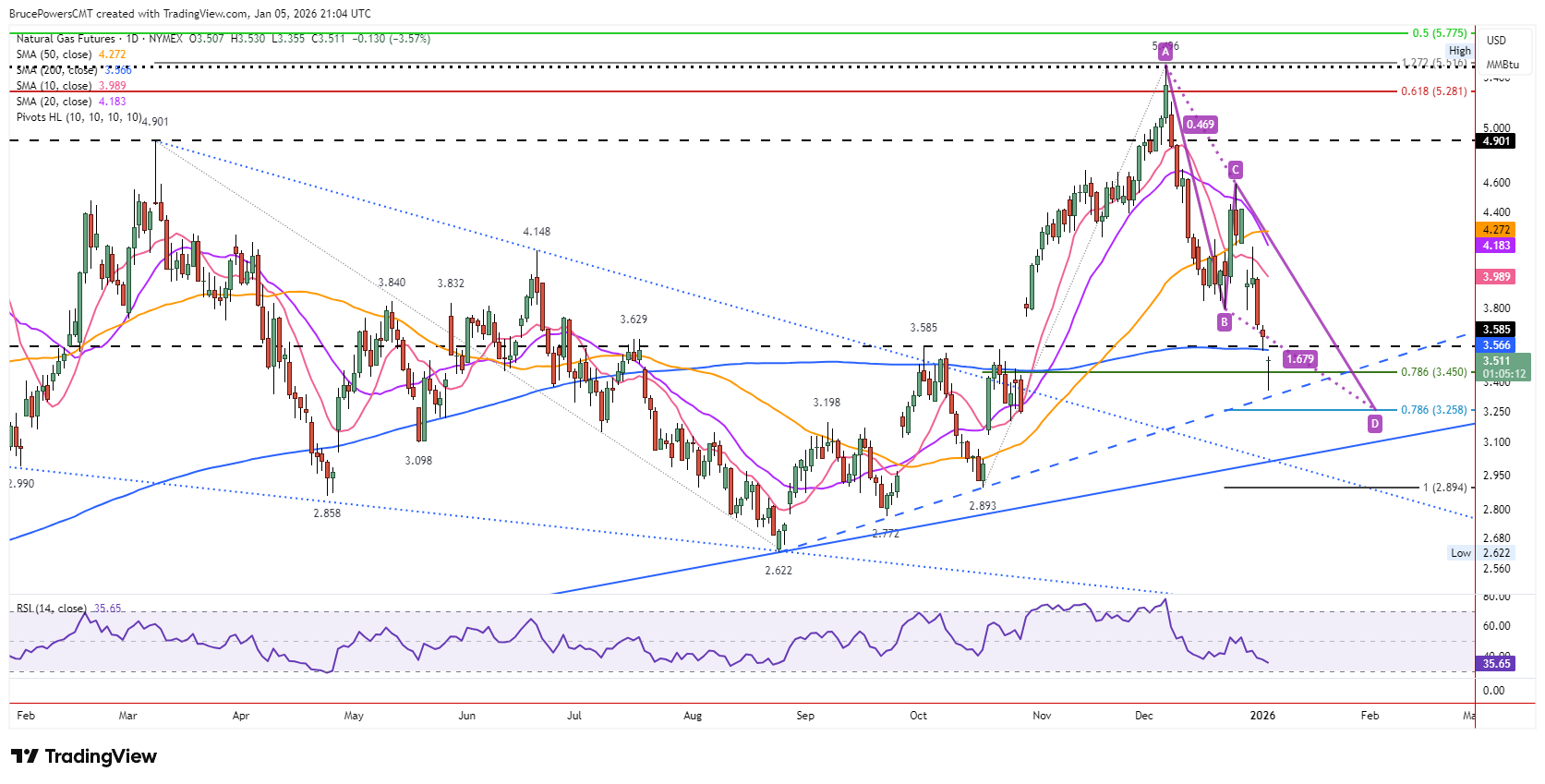Click the High price label on the axis
Viewport: 1545px width, 784px height.
click(1460, 52)
